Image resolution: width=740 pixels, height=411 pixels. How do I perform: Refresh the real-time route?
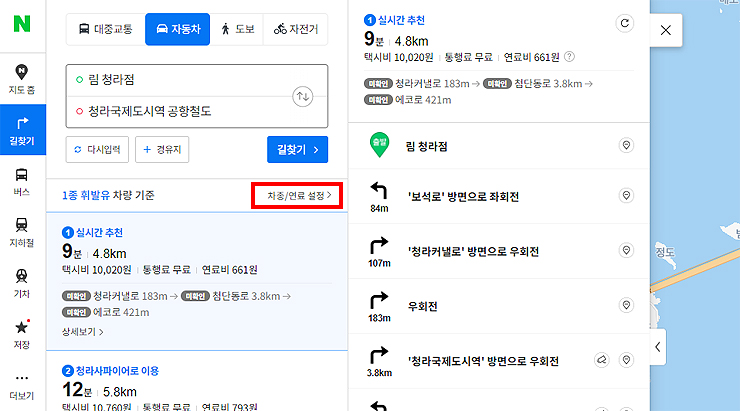pos(624,23)
